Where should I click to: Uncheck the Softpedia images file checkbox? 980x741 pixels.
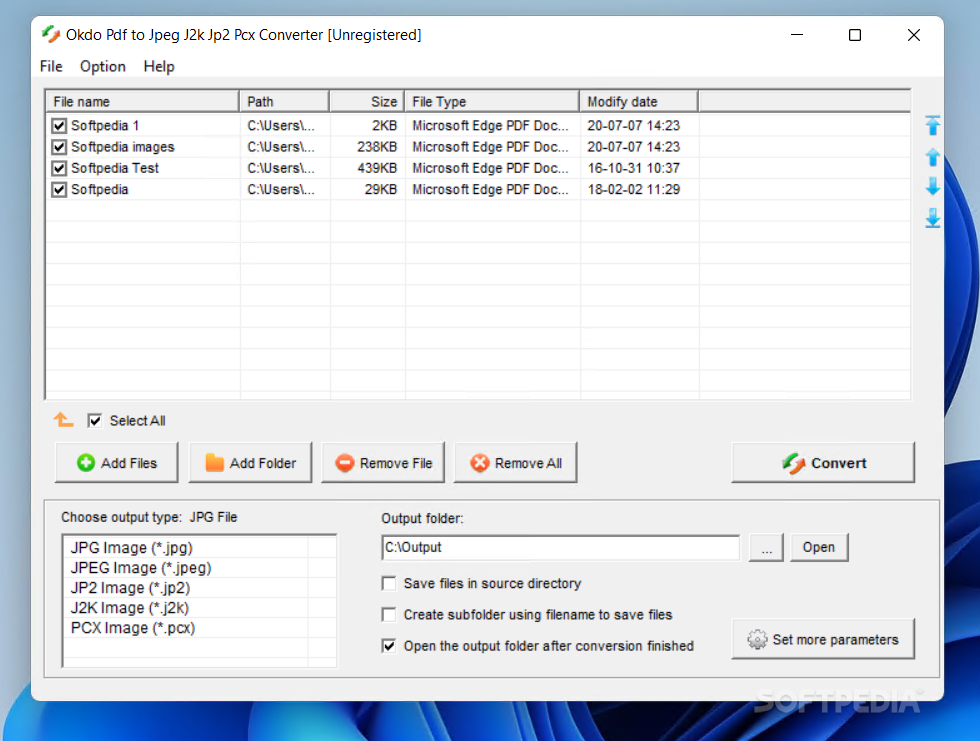[59, 147]
